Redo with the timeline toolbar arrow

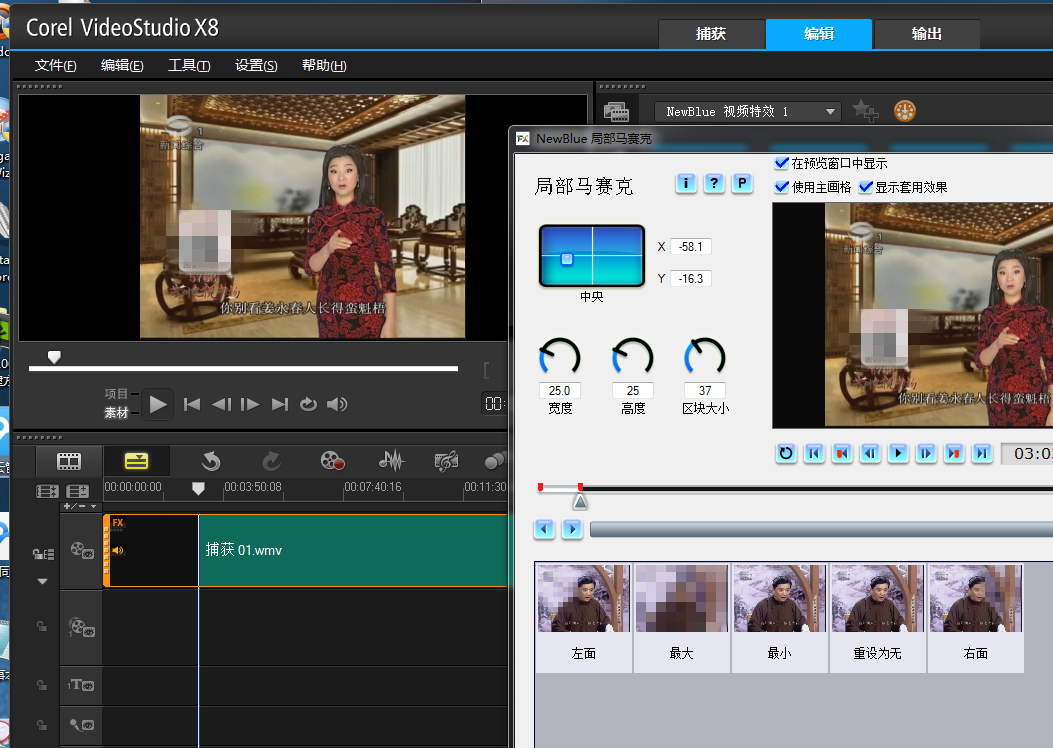(x=271, y=461)
